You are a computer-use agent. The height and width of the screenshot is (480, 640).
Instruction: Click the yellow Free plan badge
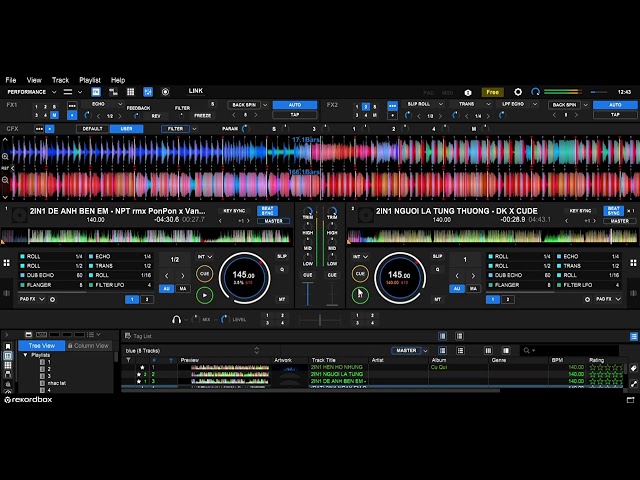[493, 92]
